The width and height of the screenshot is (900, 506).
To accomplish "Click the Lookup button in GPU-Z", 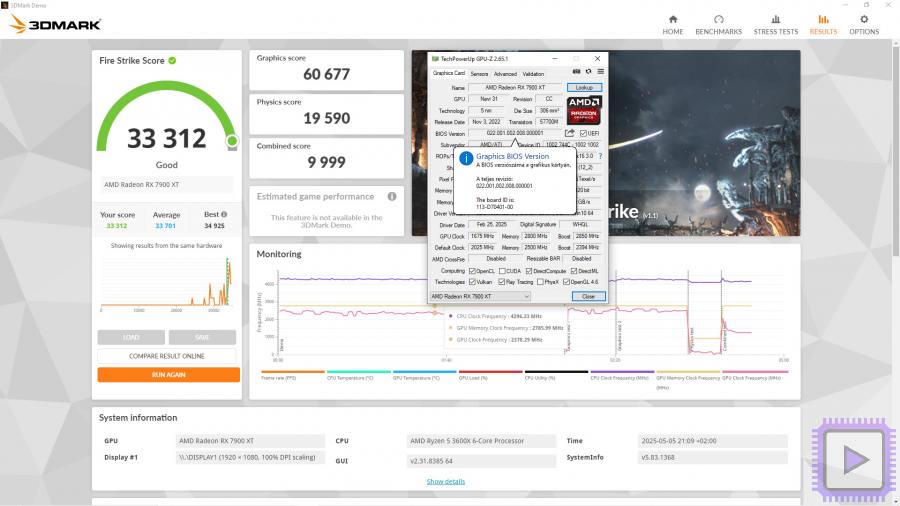I will [584, 88].
